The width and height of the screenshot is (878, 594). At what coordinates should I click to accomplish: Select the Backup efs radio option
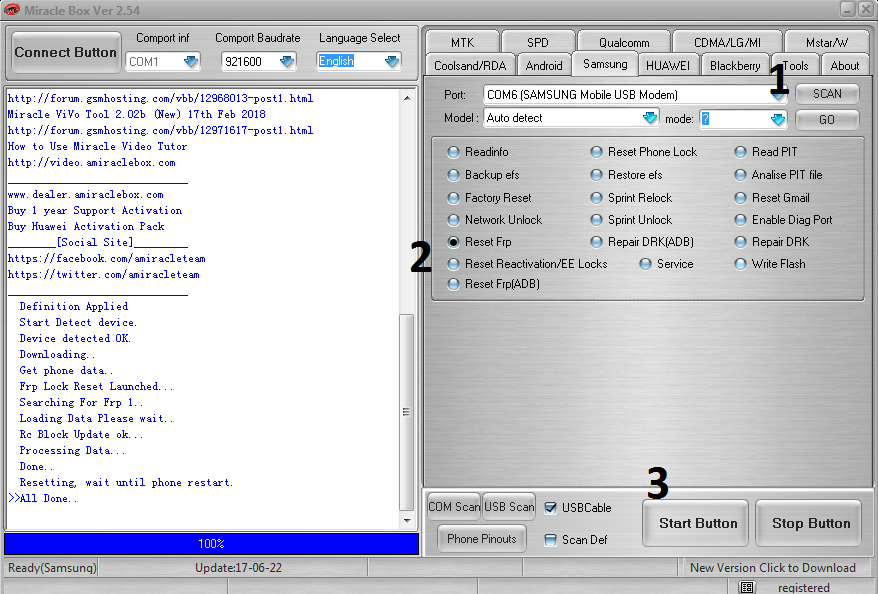pyautogui.click(x=454, y=175)
